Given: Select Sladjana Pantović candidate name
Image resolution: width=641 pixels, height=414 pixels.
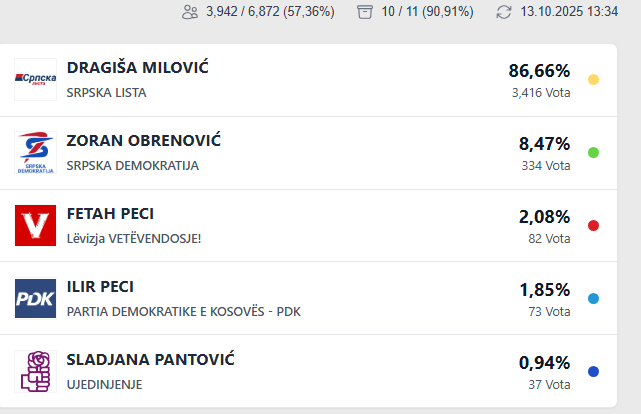Looking at the screenshot, I should coord(150,360).
